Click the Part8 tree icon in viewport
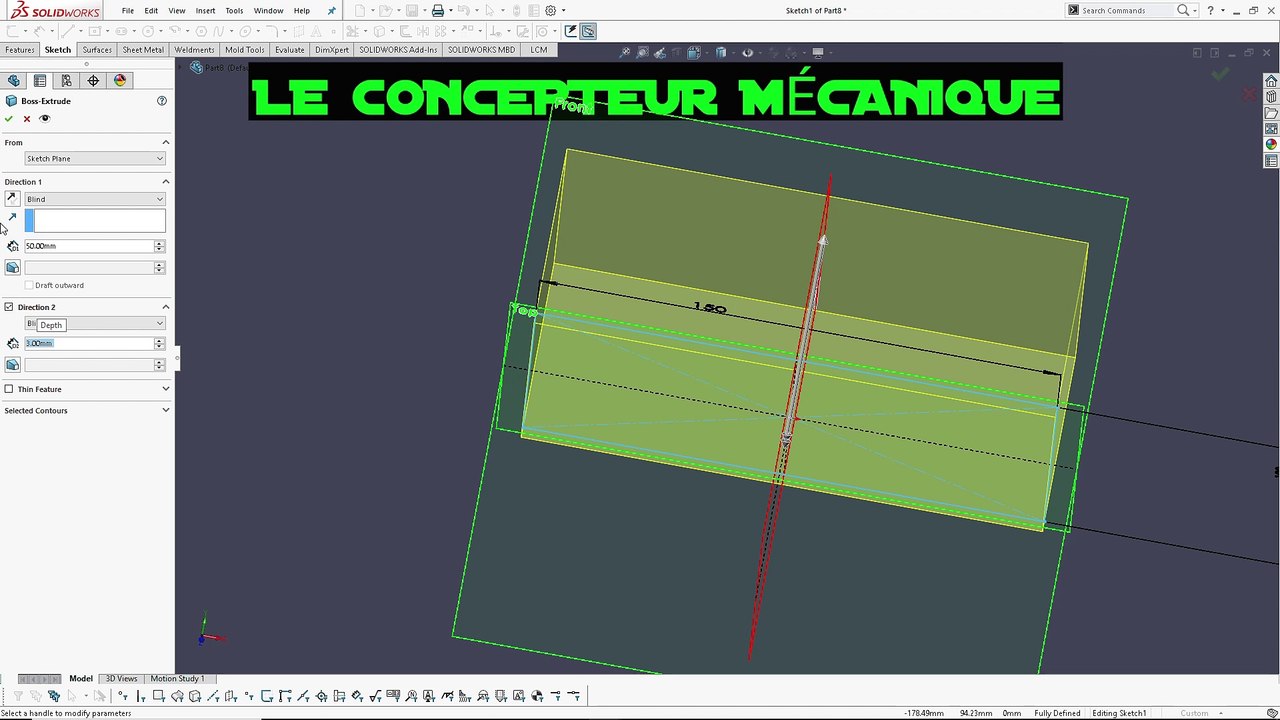This screenshot has width=1280, height=720. tap(196, 68)
